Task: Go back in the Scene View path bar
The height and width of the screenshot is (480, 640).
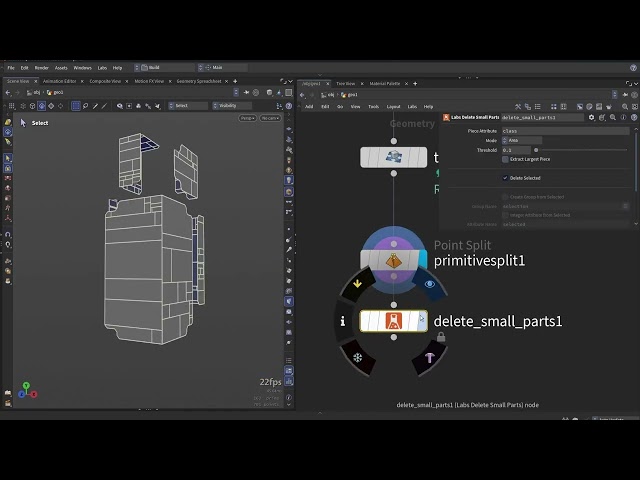Action: pos(8,93)
